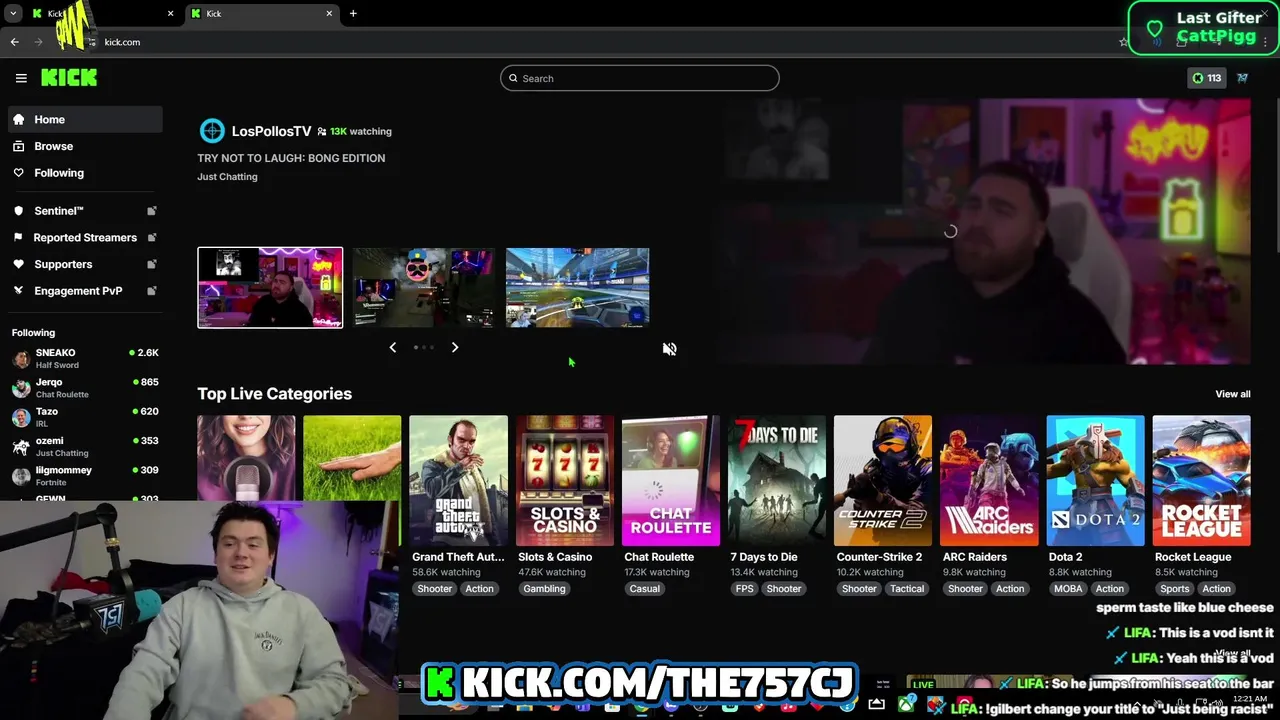Click the Casual tag under Chat Roulette
Image resolution: width=1280 pixels, height=720 pixels.
pos(644,589)
